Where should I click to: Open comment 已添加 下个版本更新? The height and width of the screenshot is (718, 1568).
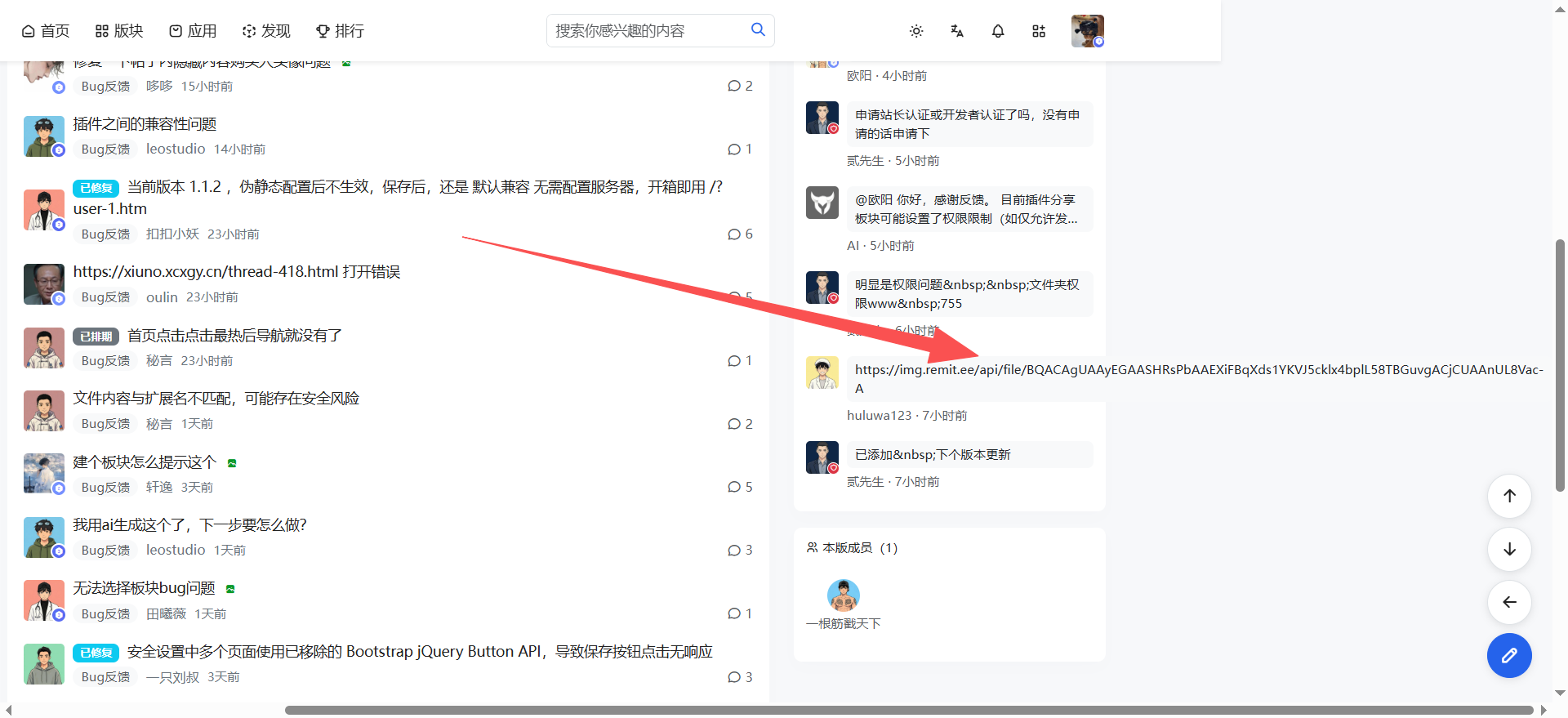point(968,455)
